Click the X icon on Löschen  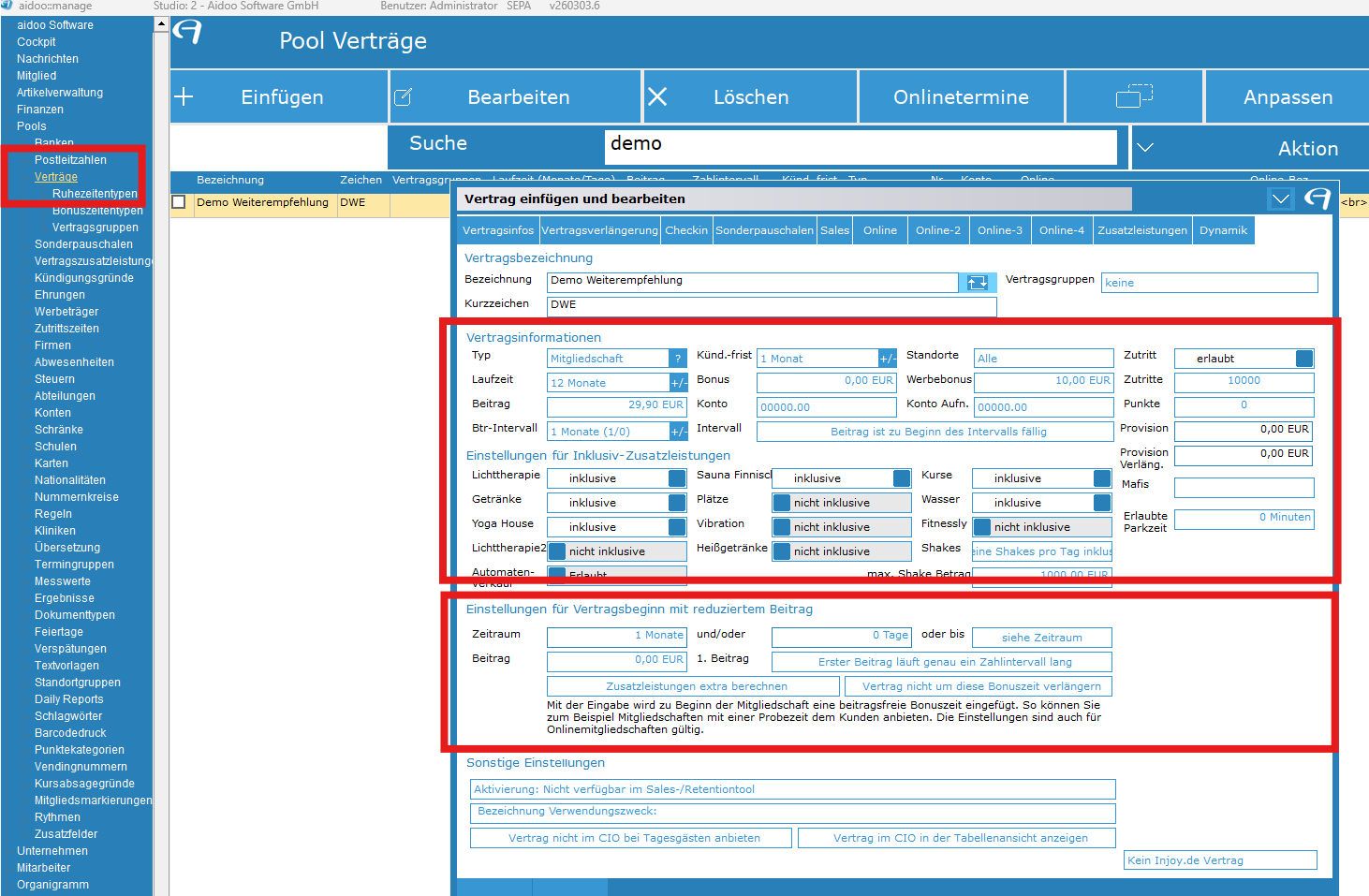click(x=657, y=96)
